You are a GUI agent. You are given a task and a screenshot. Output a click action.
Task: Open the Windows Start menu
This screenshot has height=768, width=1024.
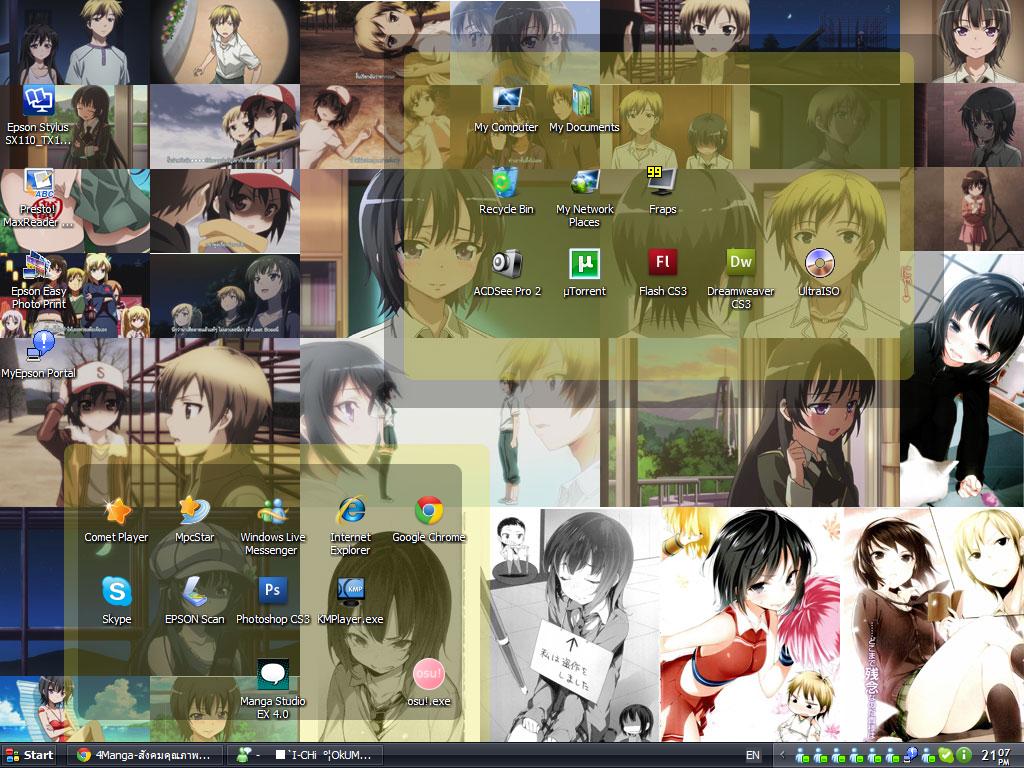(30, 755)
